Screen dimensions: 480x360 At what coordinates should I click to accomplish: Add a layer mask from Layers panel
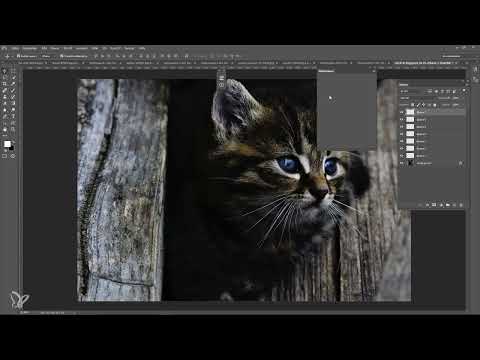434,205
